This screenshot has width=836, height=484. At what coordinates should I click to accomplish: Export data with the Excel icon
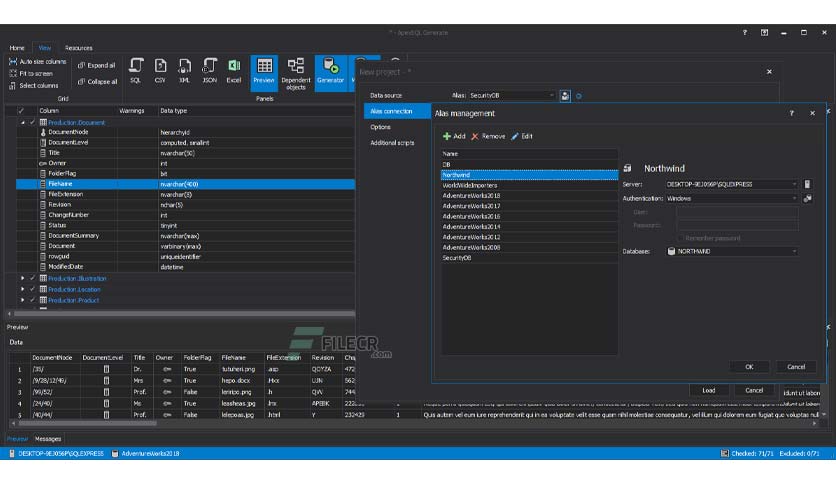(234, 70)
